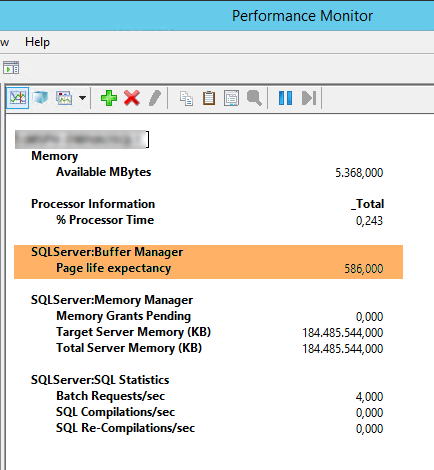Viewport: 434px width, 470px height.
Task: Click the Update Data step-forward icon
Action: pos(309,98)
